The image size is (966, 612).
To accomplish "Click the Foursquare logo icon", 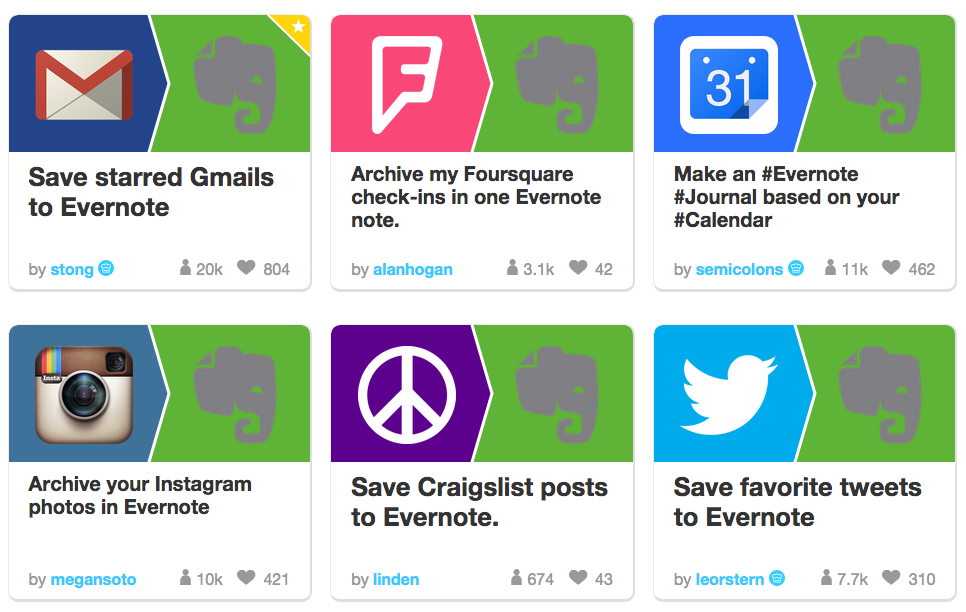I will click(407, 84).
